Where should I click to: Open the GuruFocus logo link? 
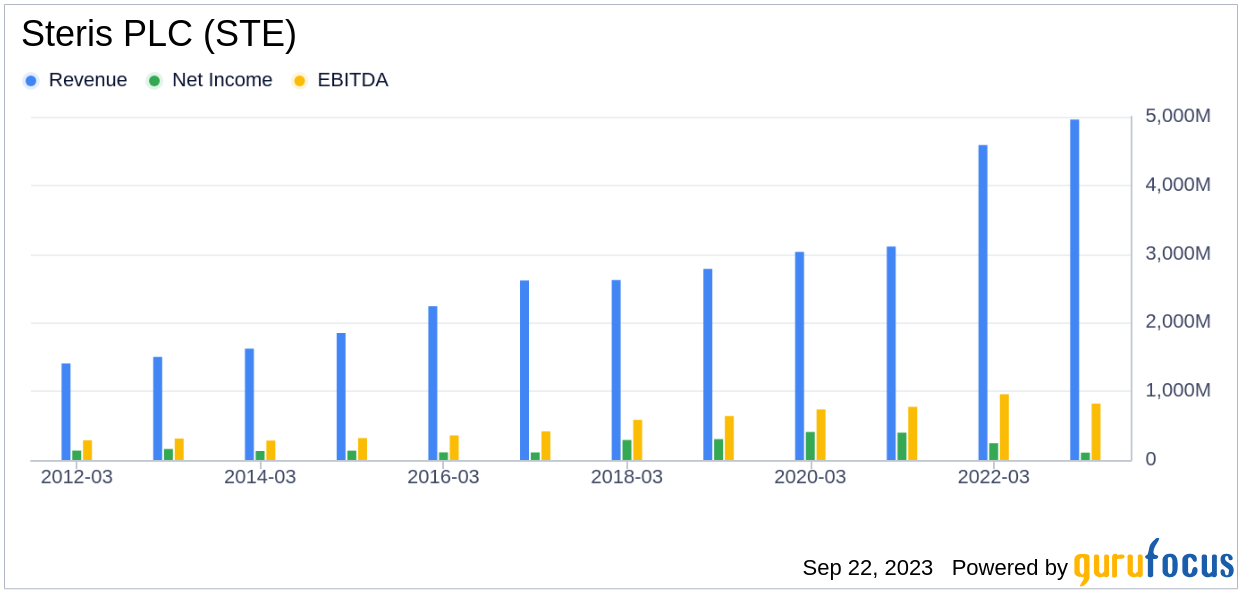coord(1154,561)
